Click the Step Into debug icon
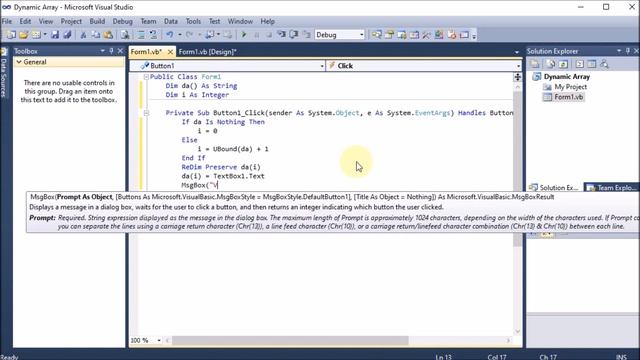The height and width of the screenshot is (360, 640). [x=281, y=35]
